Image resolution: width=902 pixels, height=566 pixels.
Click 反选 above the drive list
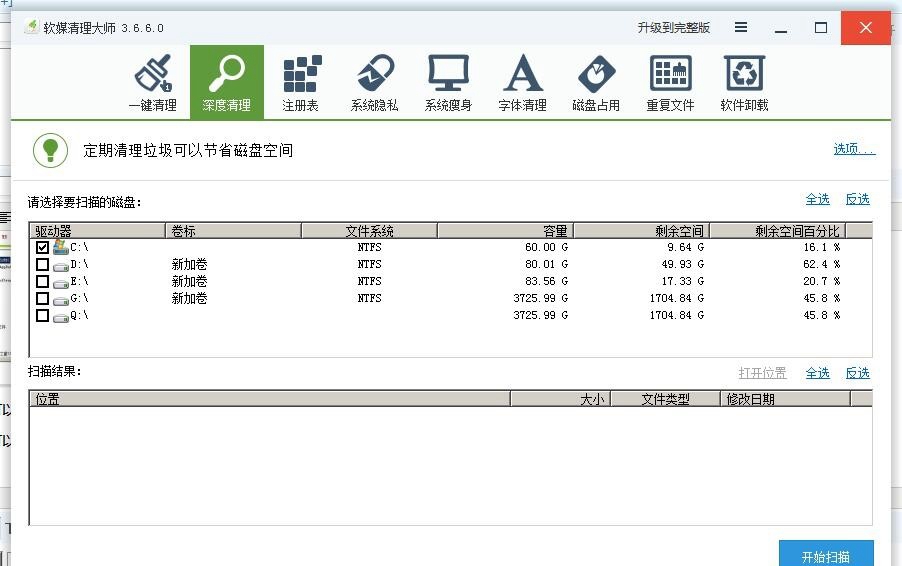[857, 199]
